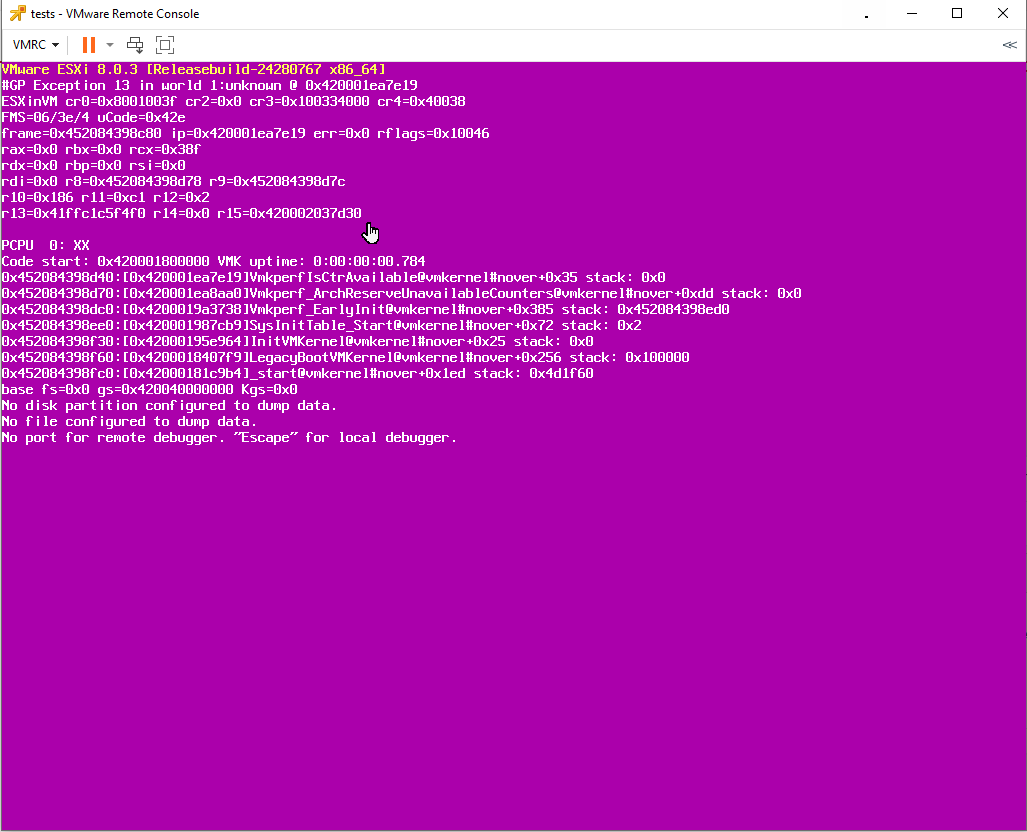
Task: Click the Vmkperf_ArchReserveUnavailableCounters stack trace line
Action: (401, 293)
